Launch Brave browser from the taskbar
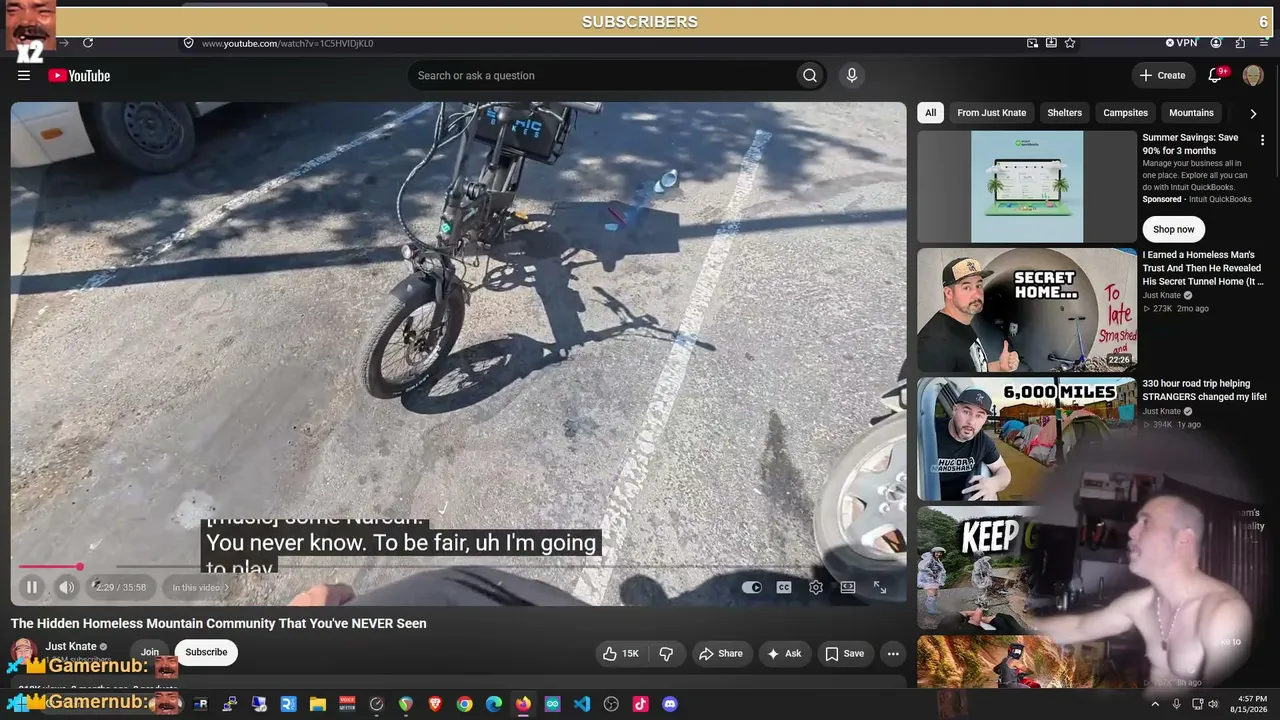The width and height of the screenshot is (1280, 720). [x=435, y=704]
